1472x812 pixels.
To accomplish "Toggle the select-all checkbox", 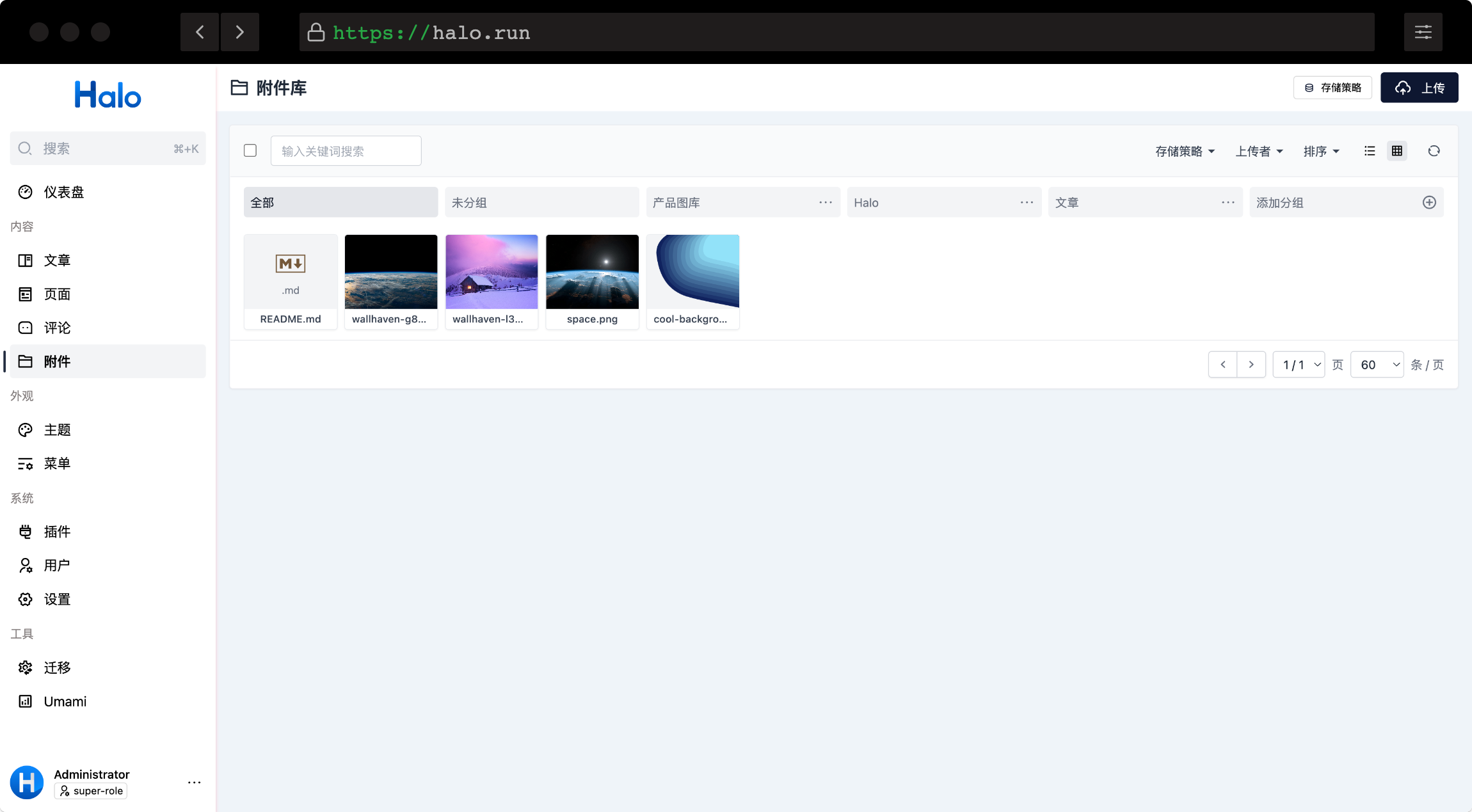I will click(251, 151).
